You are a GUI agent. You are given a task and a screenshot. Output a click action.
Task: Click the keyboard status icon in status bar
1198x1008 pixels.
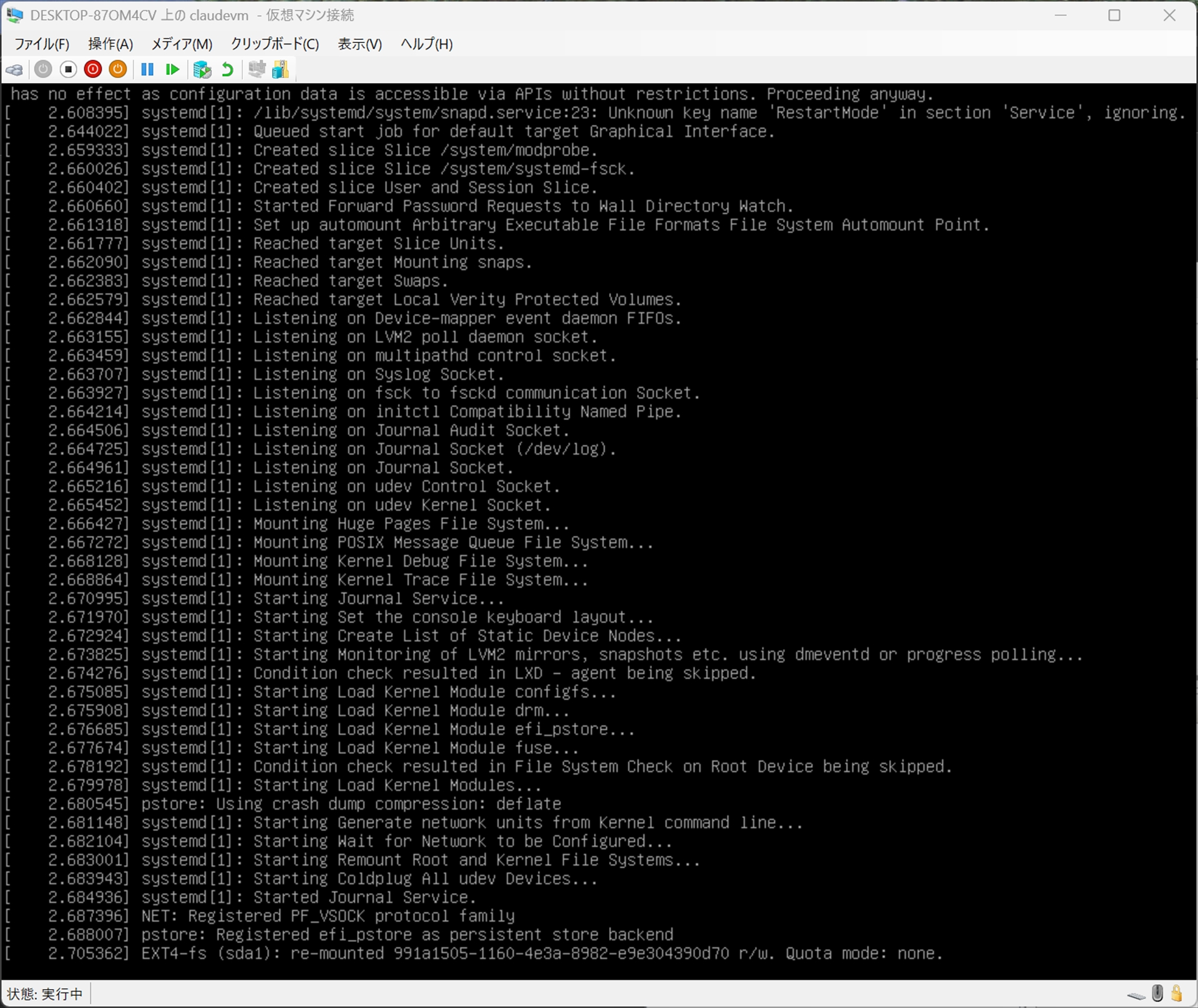tap(1136, 994)
